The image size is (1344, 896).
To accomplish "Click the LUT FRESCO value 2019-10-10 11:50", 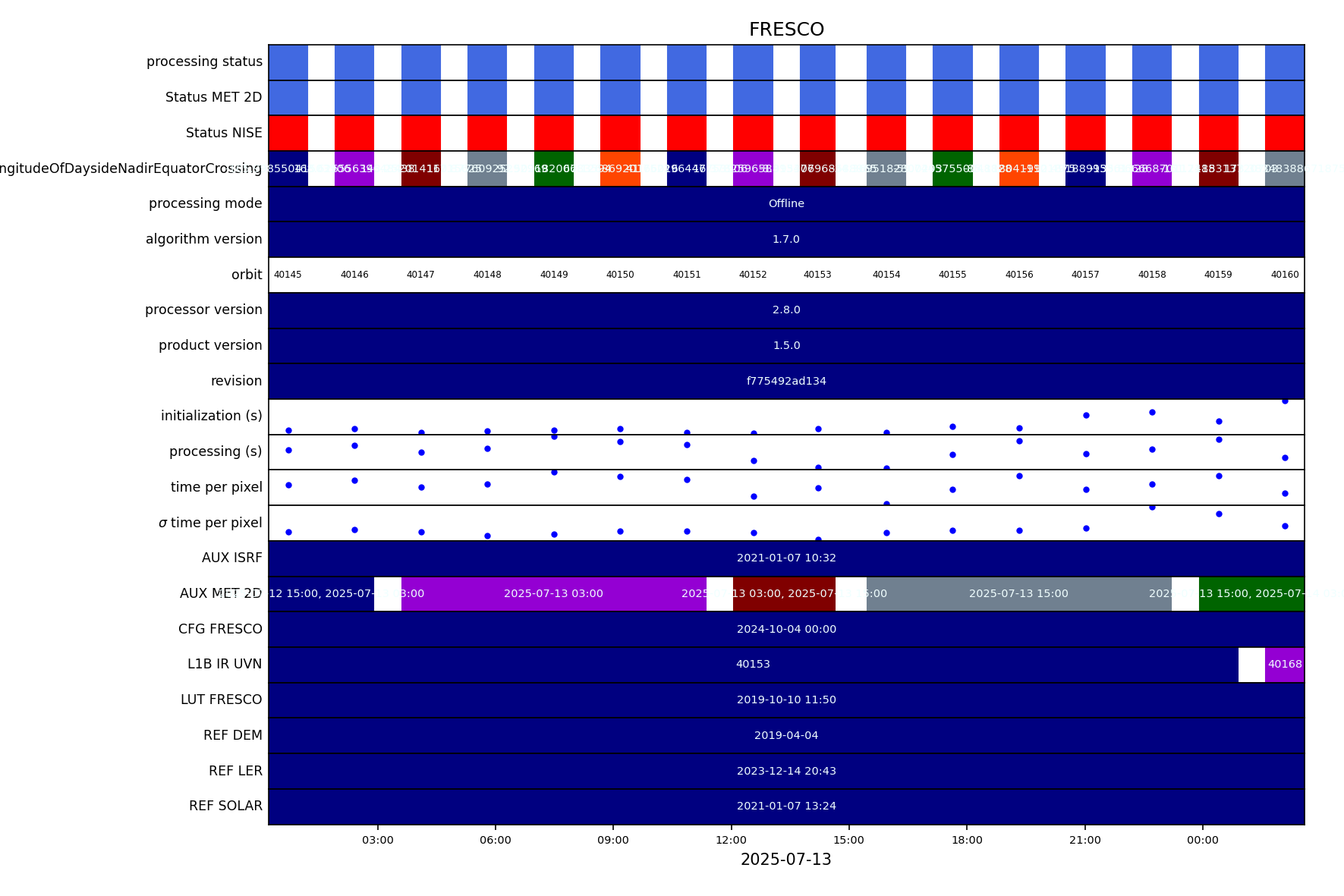I will click(x=786, y=700).
